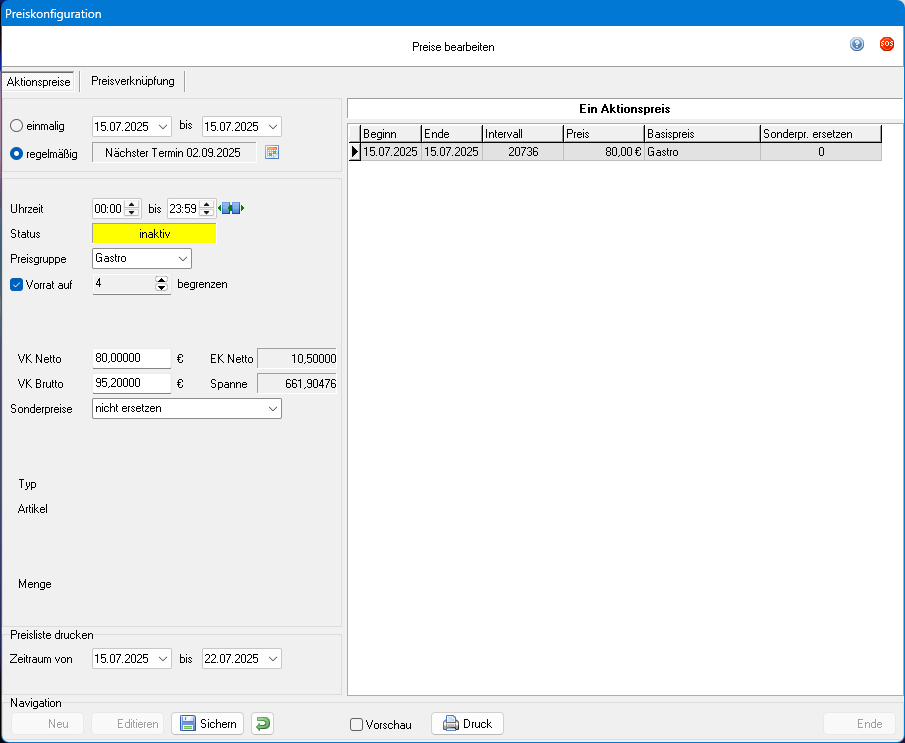Click into the VK Netto price field
This screenshot has height=743, width=905.
point(131,358)
